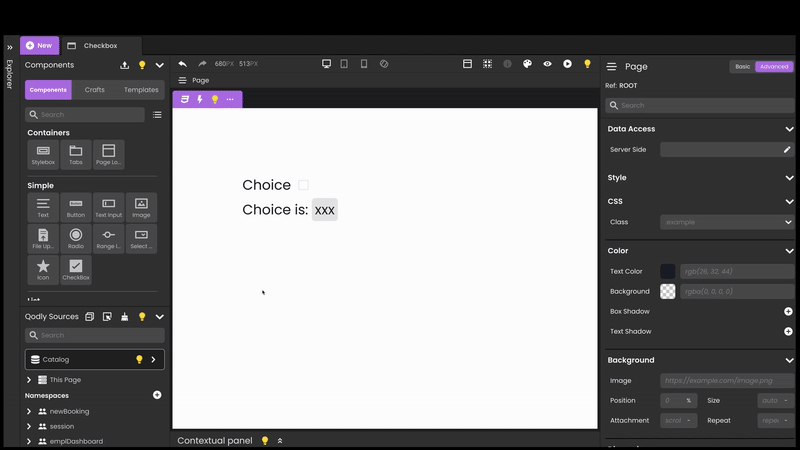Switch properties to Basic mode
Screen dimensions: 800x450
742,67
